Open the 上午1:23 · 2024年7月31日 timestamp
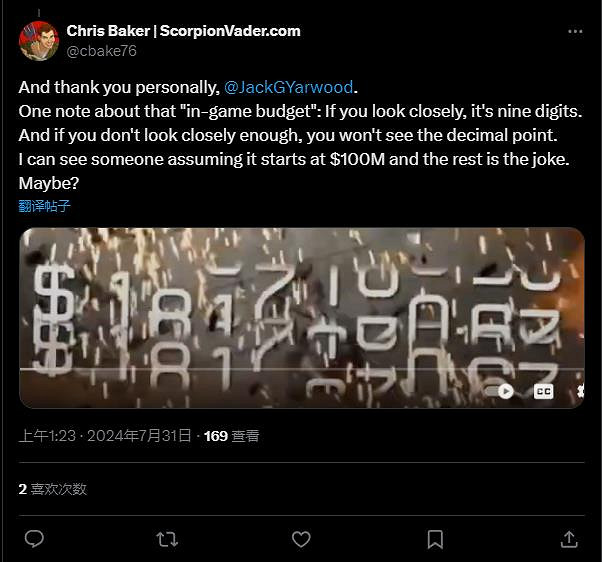This screenshot has height=562, width=602. [x=105, y=436]
